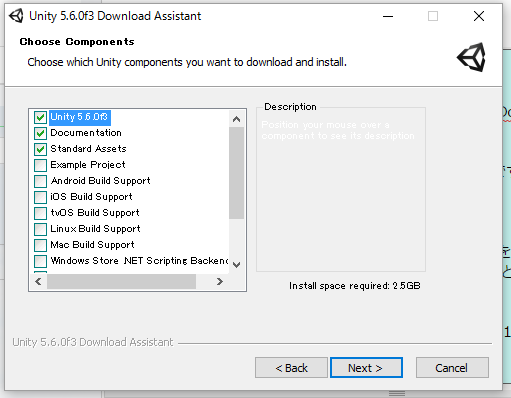
Task: Click the large Unity logo in header
Action: click(472, 57)
